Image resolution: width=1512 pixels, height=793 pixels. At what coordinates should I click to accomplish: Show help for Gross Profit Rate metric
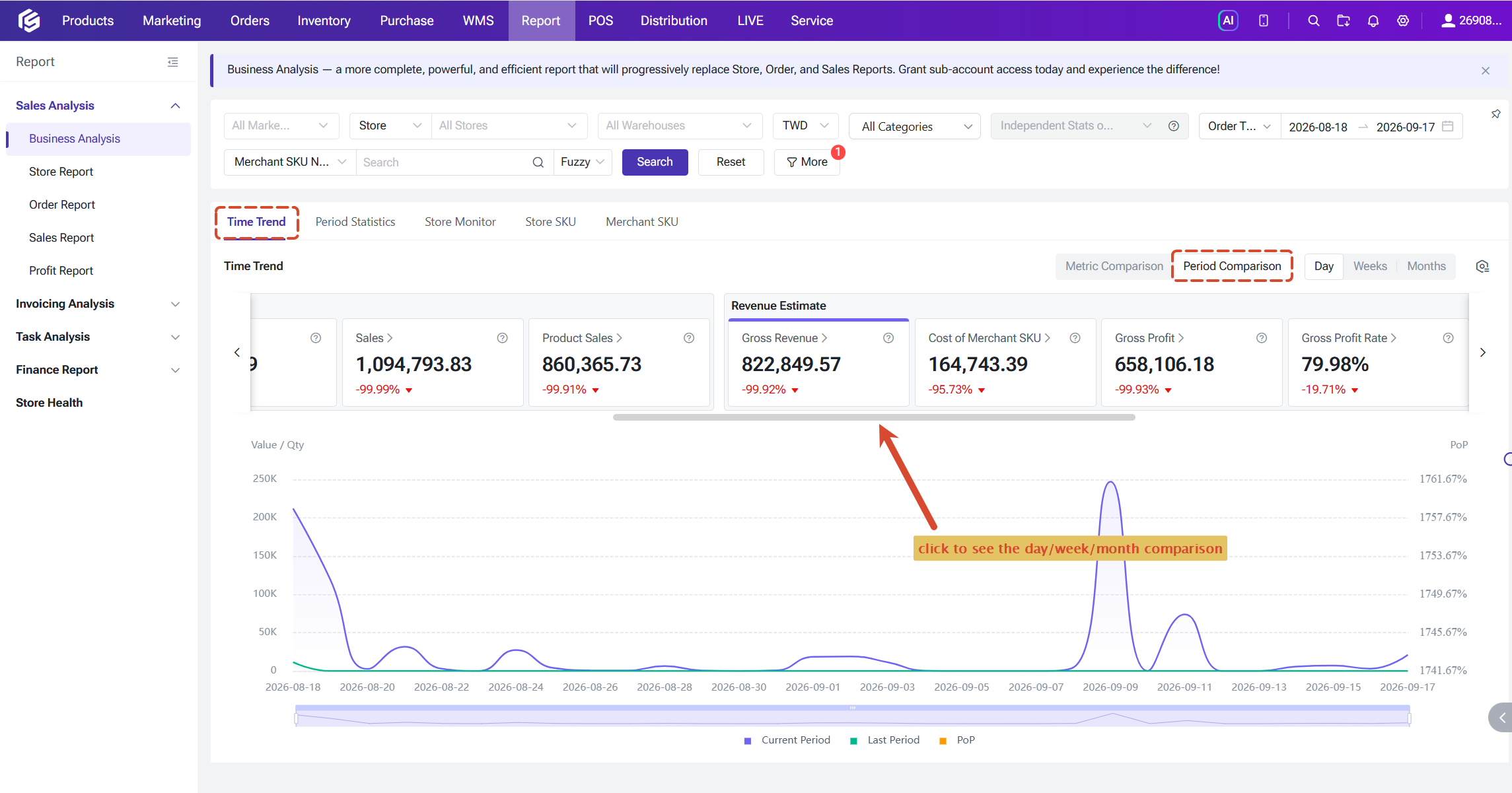1448,338
